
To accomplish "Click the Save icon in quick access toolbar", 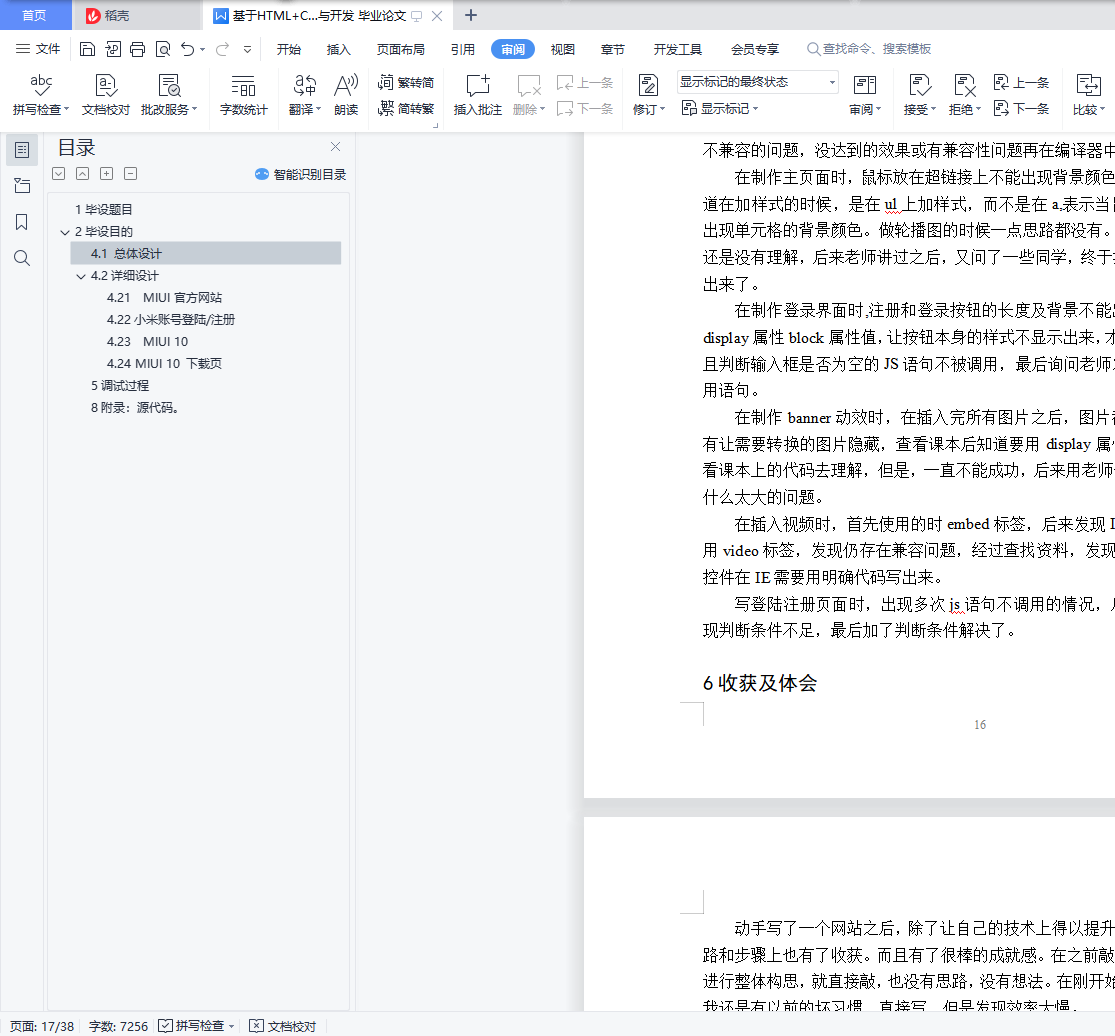I will [87, 49].
